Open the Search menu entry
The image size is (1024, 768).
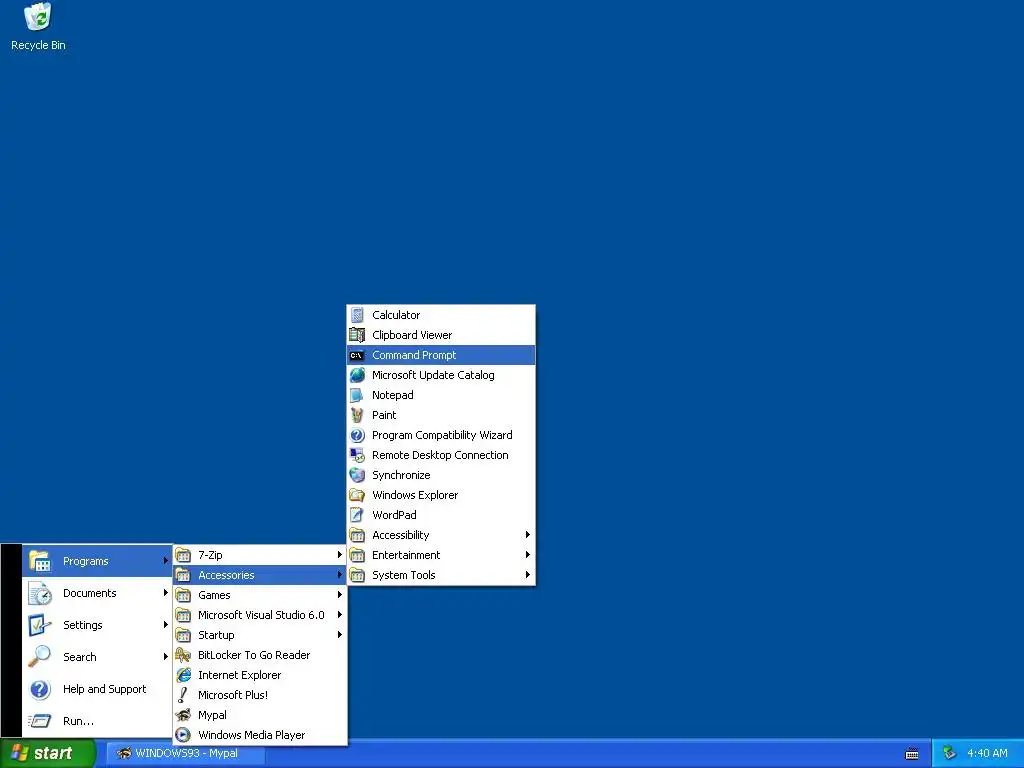click(97, 657)
